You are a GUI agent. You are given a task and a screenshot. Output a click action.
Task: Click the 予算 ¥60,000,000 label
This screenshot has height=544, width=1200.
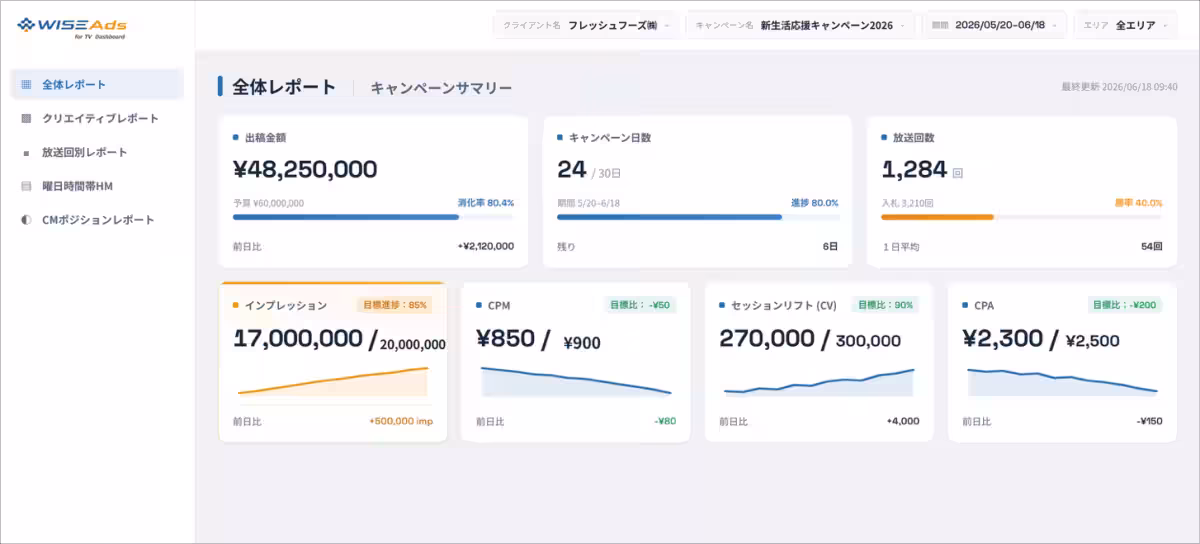(x=268, y=202)
